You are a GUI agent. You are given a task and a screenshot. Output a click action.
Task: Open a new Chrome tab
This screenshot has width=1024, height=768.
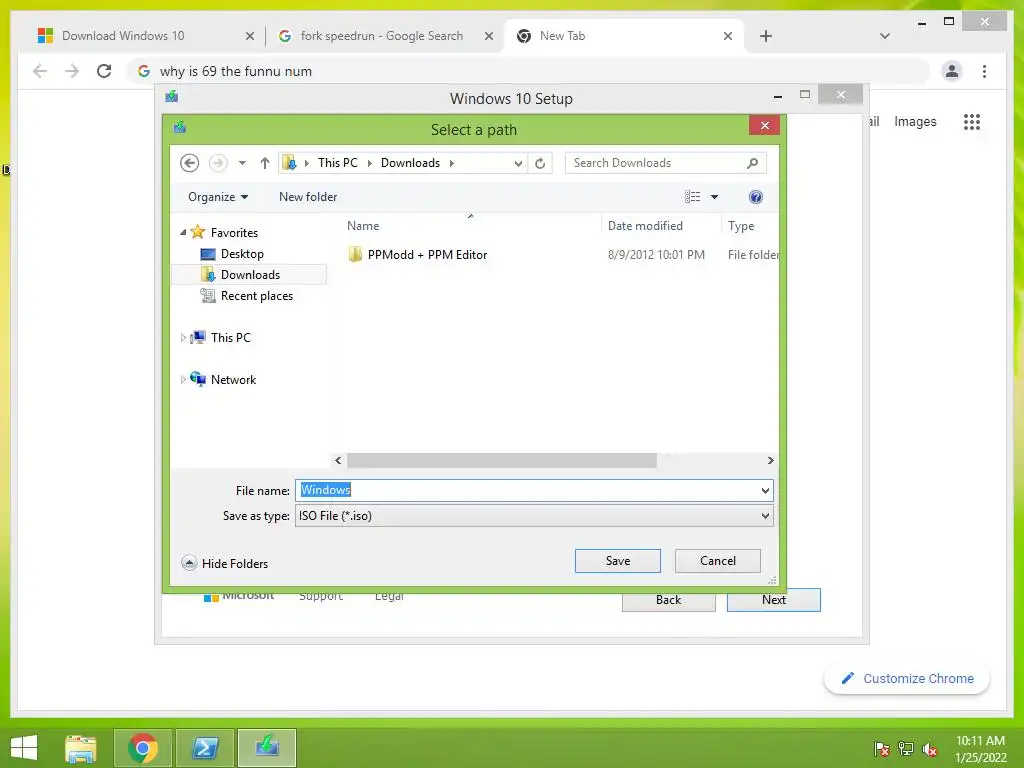(x=766, y=36)
